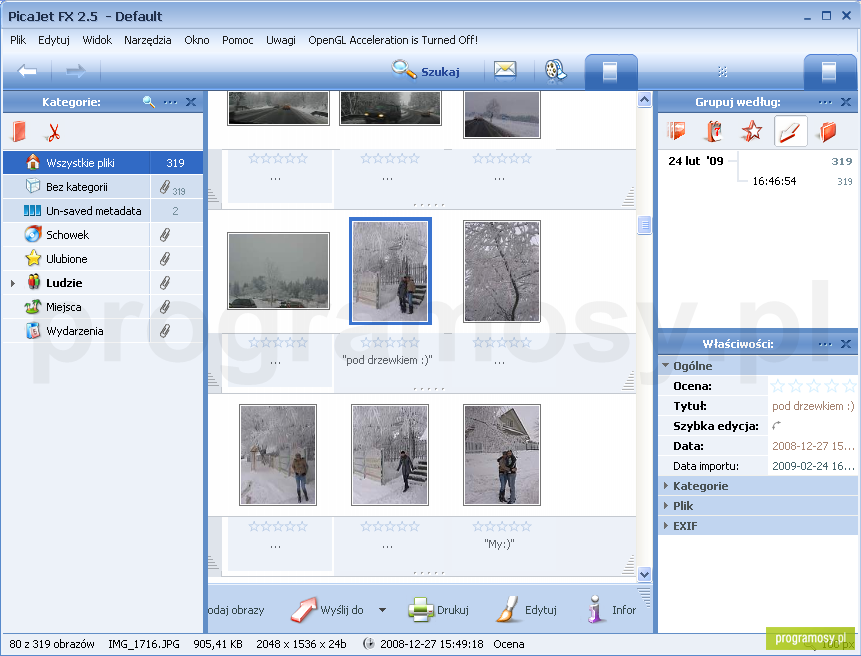Screen dimensions: 861x656
Task: Click the paperclip icon next to Ludzie
Action: click(x=164, y=283)
